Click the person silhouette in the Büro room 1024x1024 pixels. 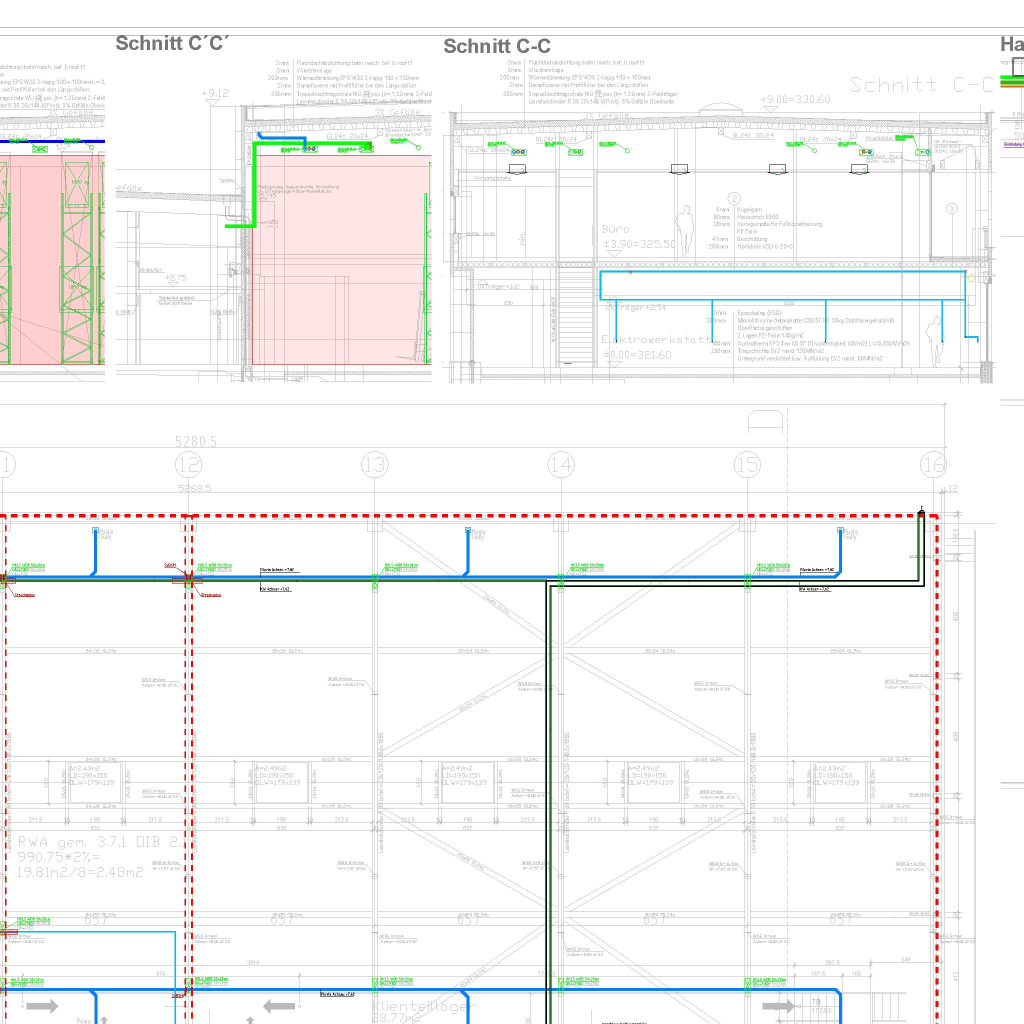(686, 231)
